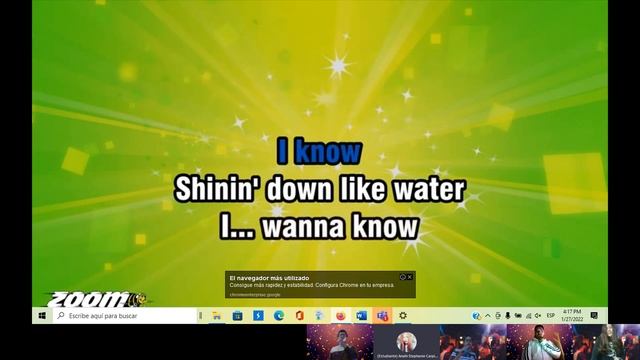Click the highlighted lyric 'I know'
640x360 pixels.
(319, 151)
